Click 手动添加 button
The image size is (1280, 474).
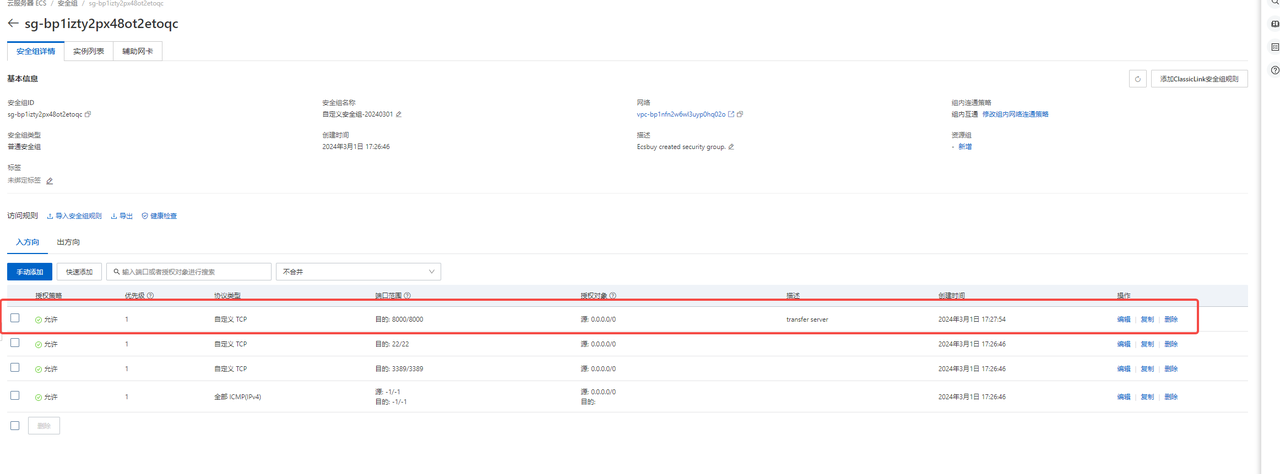[x=29, y=271]
